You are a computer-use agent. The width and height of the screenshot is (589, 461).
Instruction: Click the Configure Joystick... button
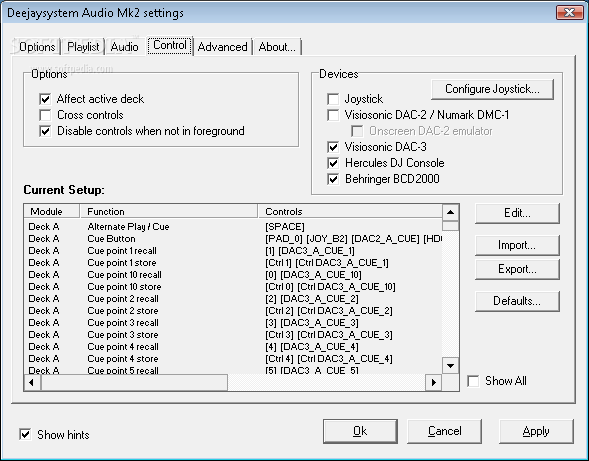pyautogui.click(x=492, y=89)
